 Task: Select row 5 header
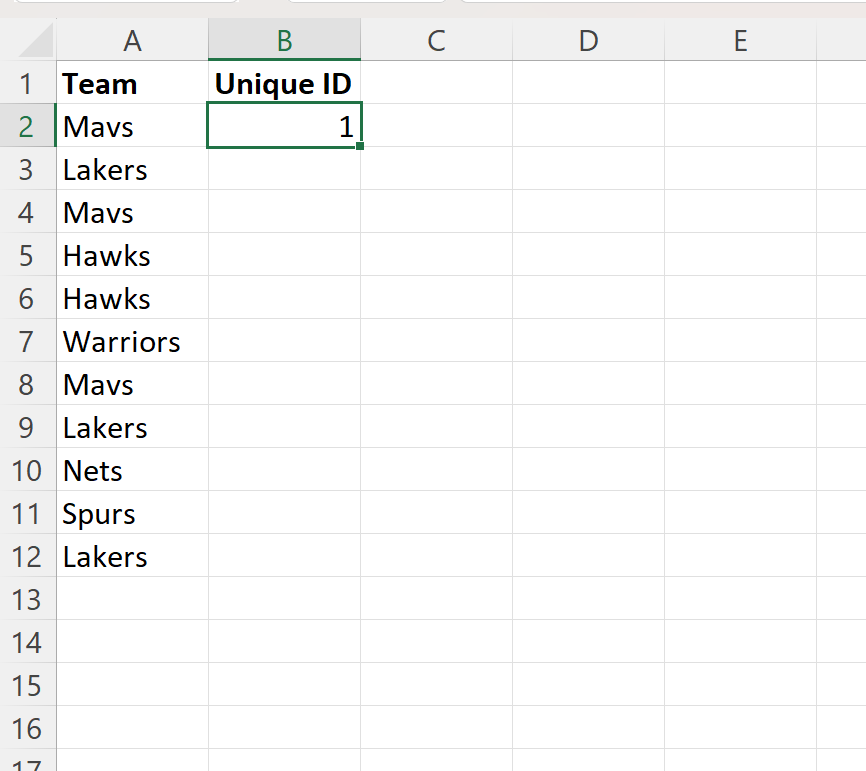click(x=27, y=256)
